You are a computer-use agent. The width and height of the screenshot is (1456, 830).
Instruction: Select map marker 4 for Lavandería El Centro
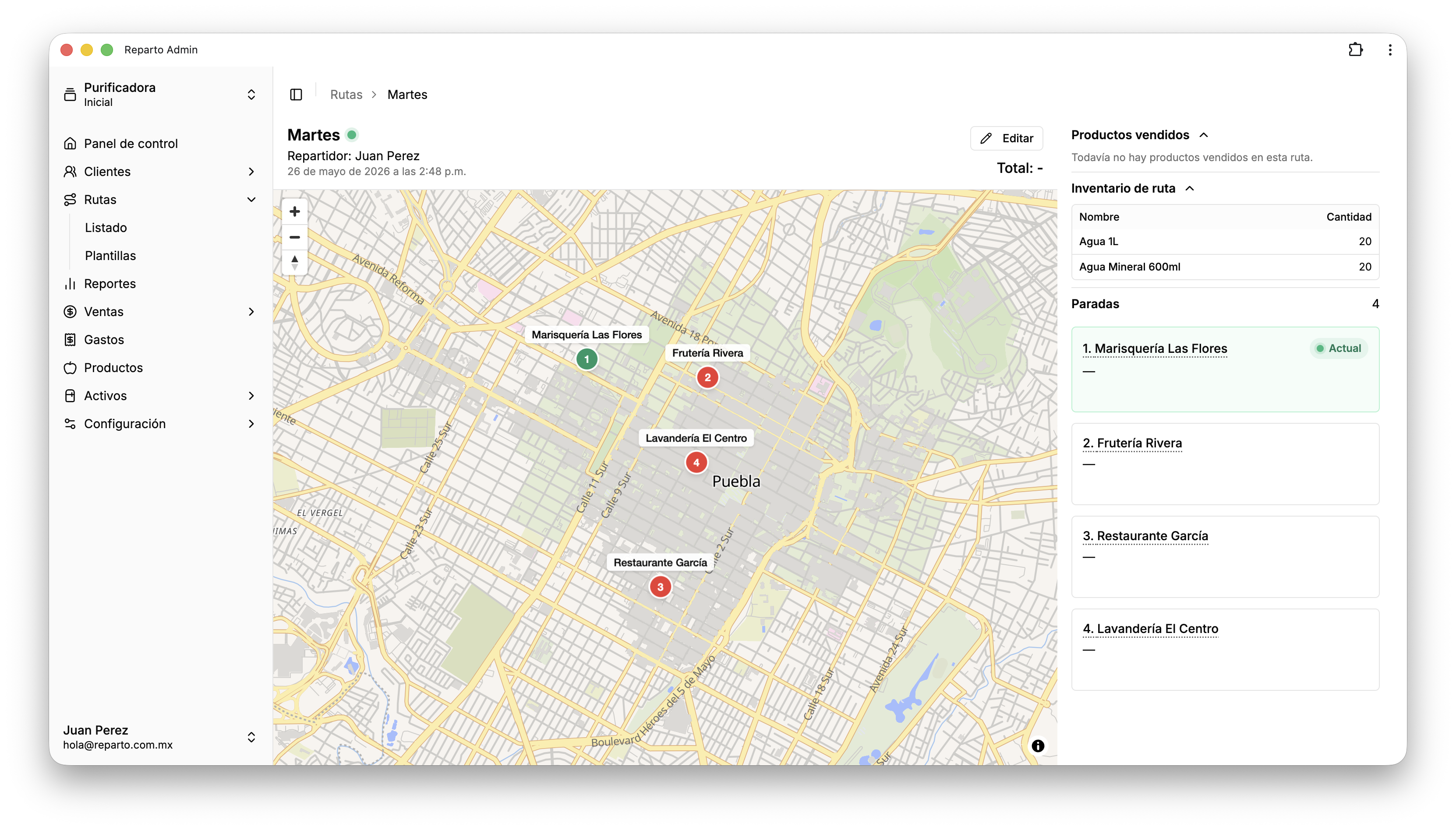696,462
